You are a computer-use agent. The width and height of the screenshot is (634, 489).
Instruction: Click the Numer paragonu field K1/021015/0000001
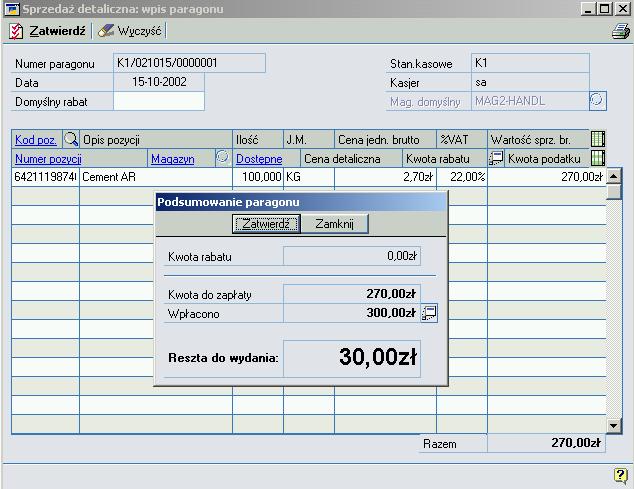point(189,63)
